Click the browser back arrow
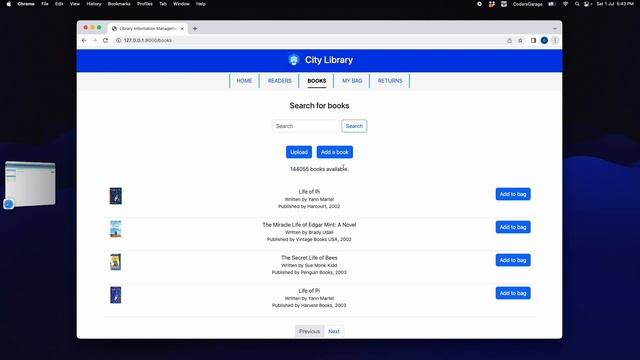The width and height of the screenshot is (640, 360). (x=84, y=40)
